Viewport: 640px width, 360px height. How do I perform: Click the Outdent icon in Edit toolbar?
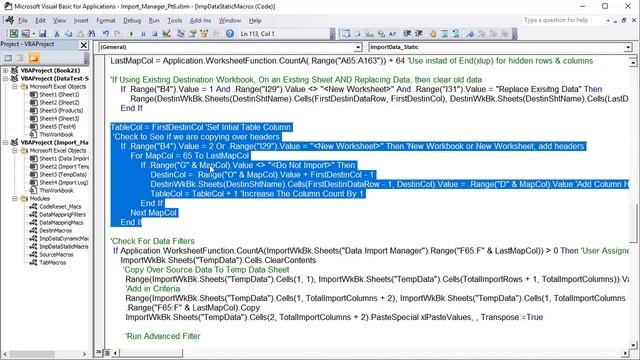click(418, 34)
